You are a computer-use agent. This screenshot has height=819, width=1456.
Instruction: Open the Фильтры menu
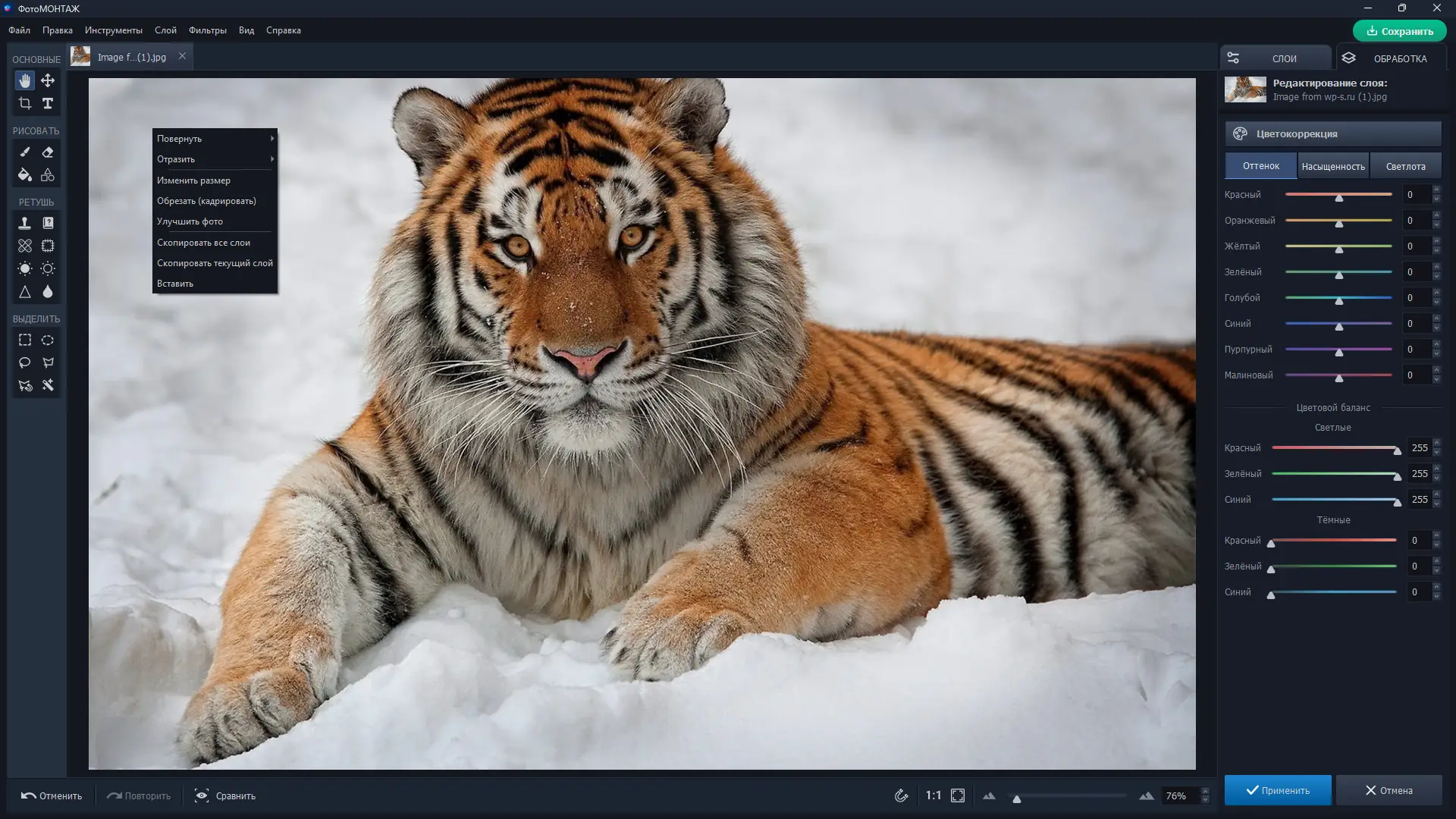(x=207, y=30)
